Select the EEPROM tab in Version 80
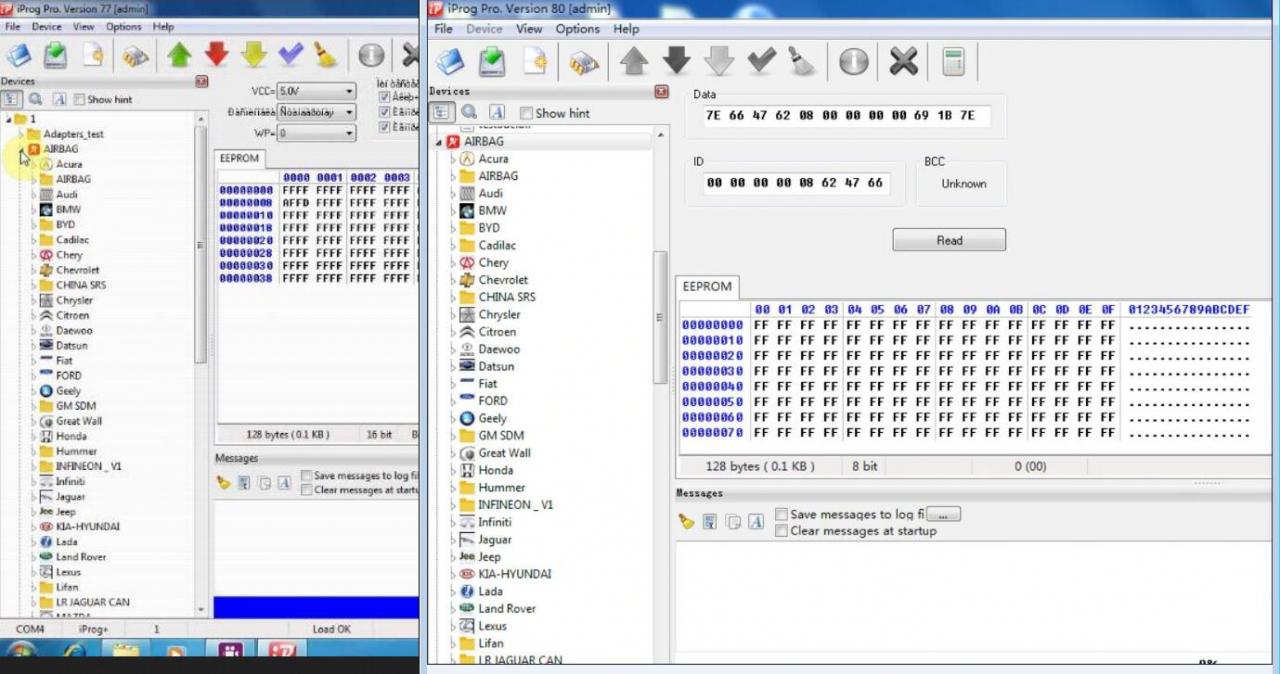The width and height of the screenshot is (1280, 674). [707, 286]
